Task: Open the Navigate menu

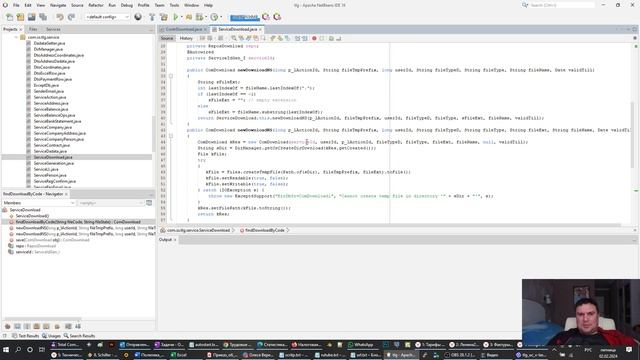Action: tap(58, 5)
